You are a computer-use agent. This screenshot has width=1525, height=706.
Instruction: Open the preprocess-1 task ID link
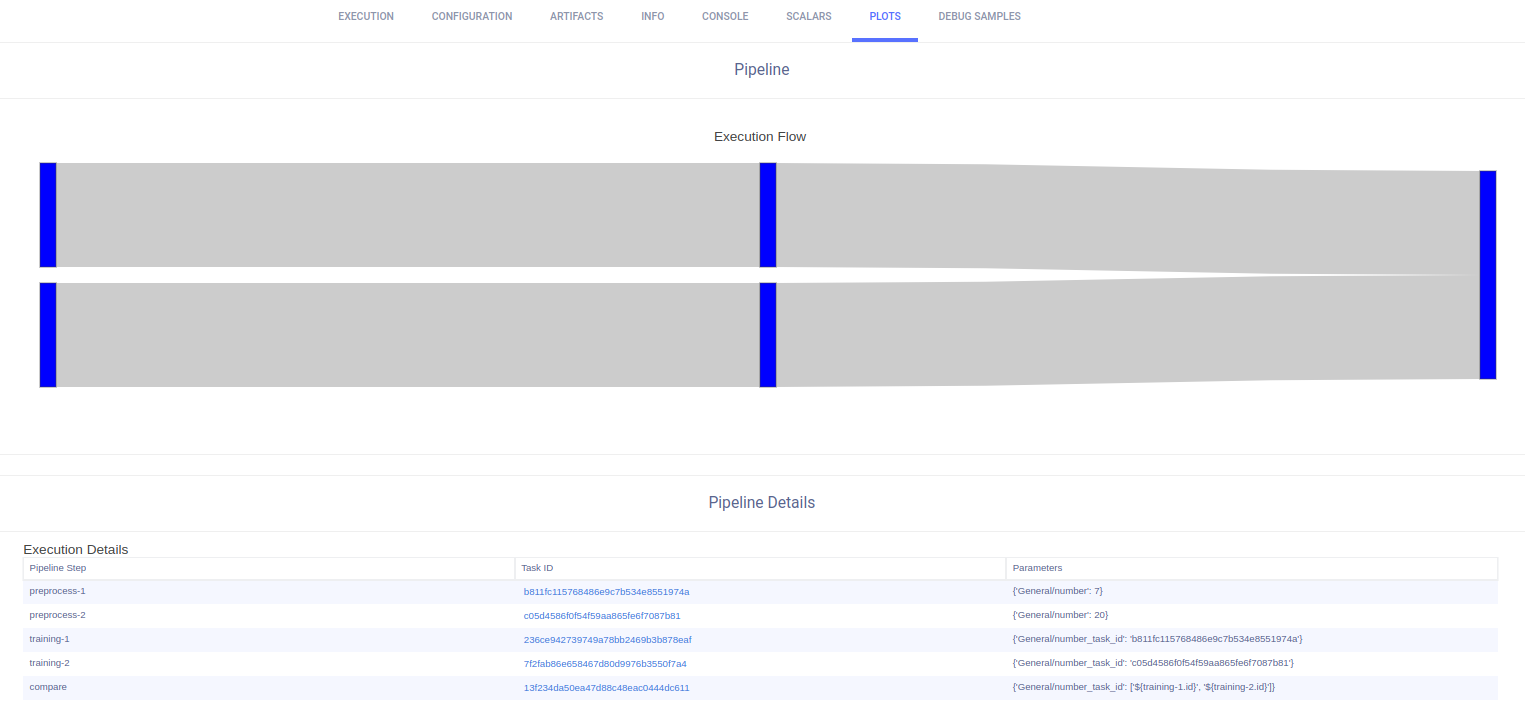click(606, 591)
